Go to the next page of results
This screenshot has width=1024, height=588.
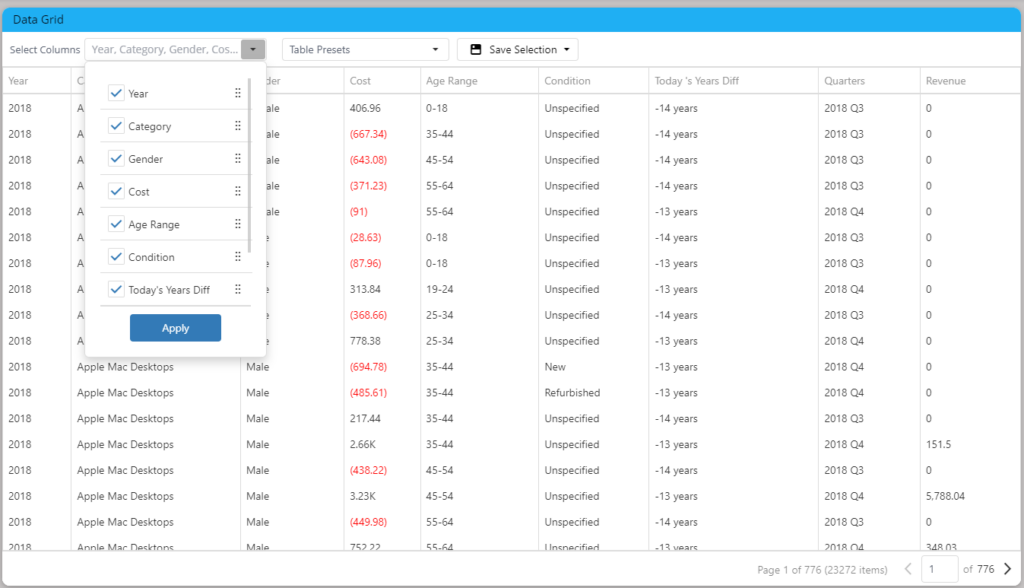tap(1009, 567)
